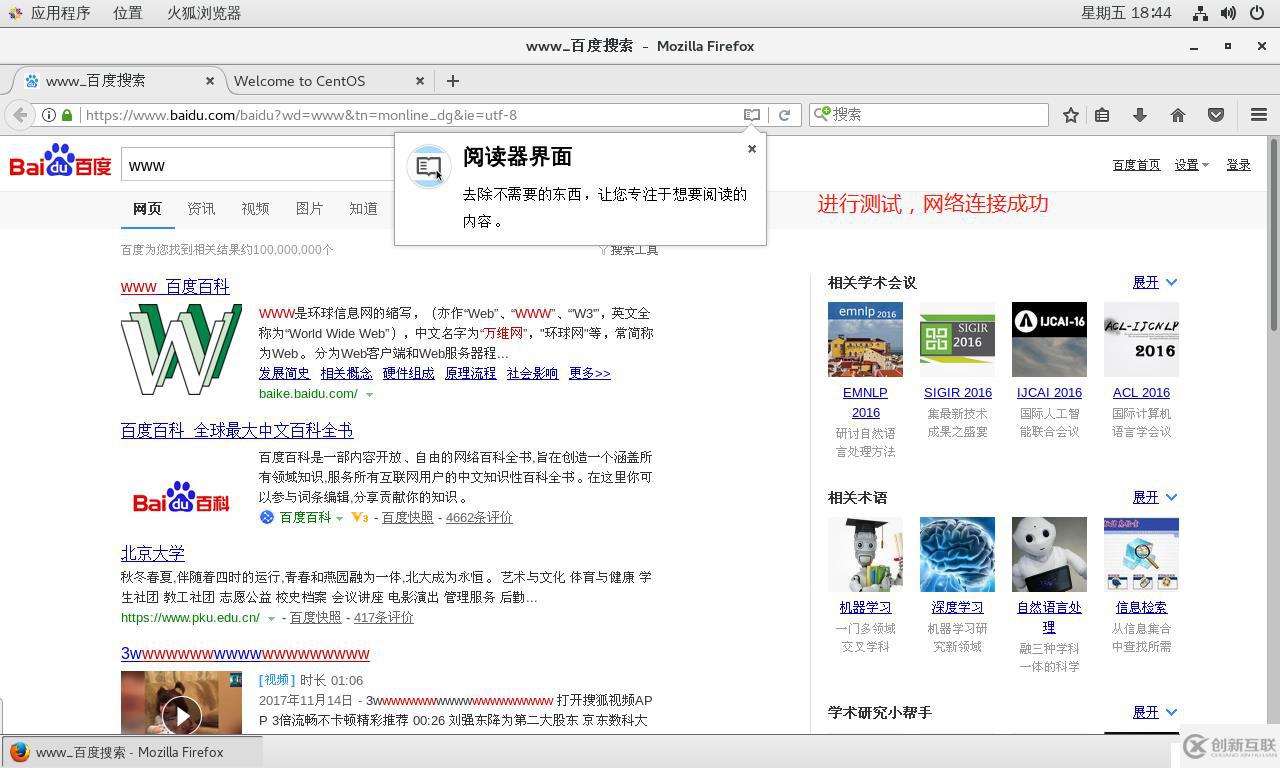Screen dimensions: 1280x768
Task: Open dropdown arrow beside baike.baidu.com/
Action: pyautogui.click(x=369, y=395)
